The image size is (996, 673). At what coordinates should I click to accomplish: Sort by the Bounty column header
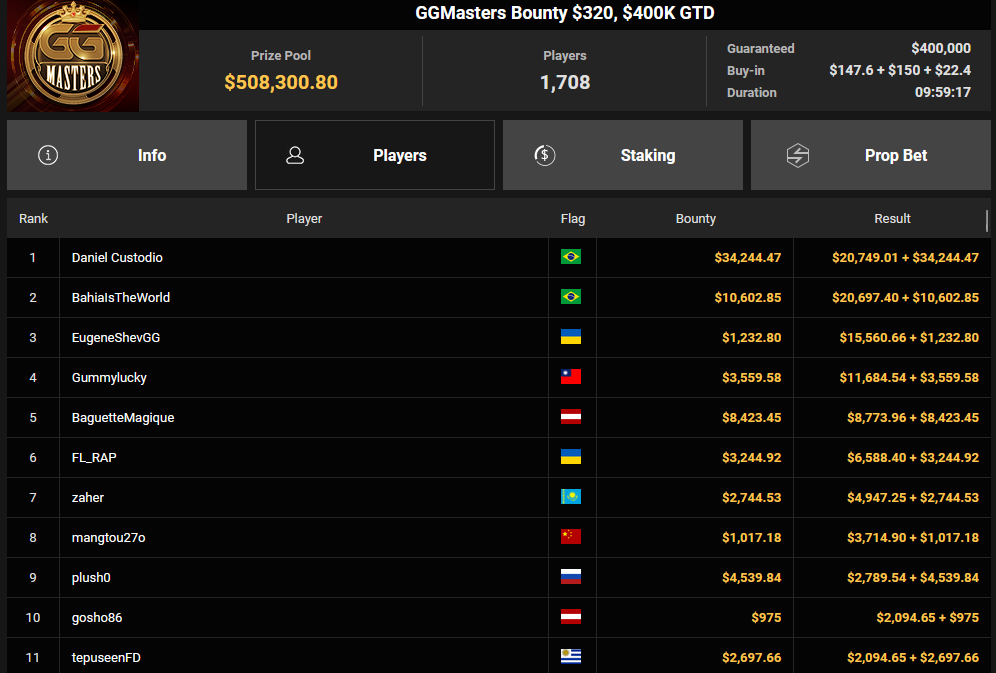click(696, 218)
